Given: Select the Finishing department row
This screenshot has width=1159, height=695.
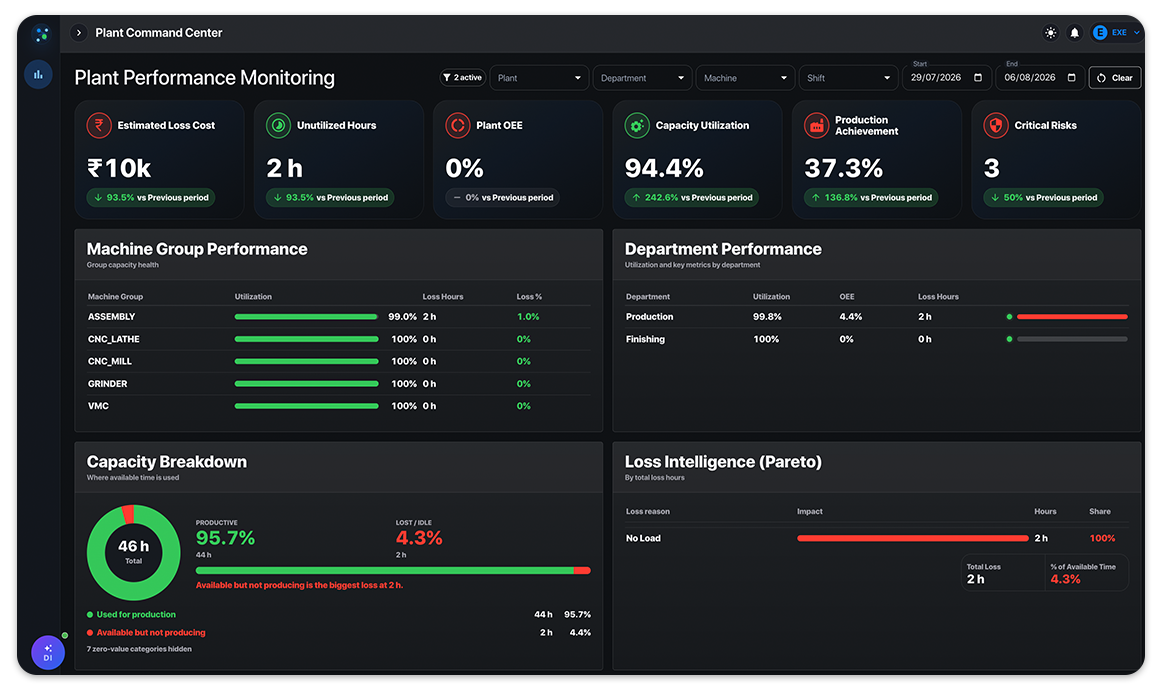Looking at the screenshot, I should [877, 339].
